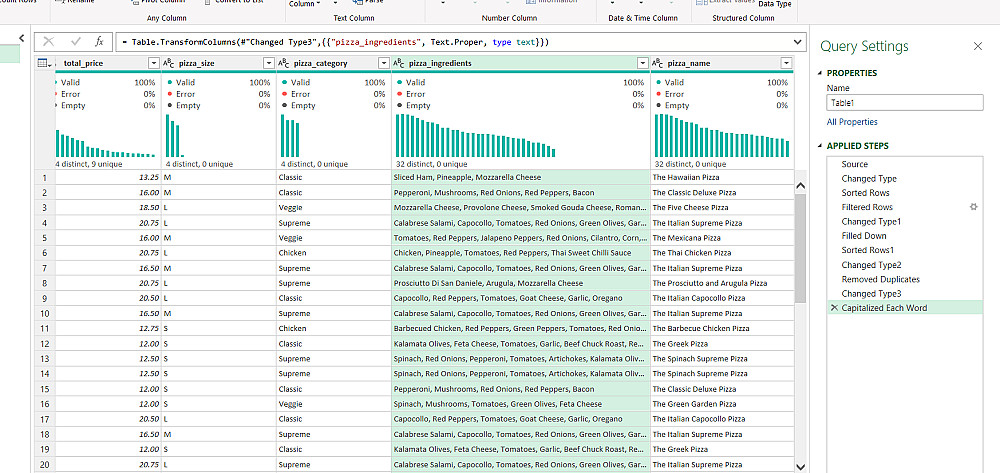Screen dimensions: 1000x473
Task: Collapse the APPLIED STEPS section
Action: [821, 146]
